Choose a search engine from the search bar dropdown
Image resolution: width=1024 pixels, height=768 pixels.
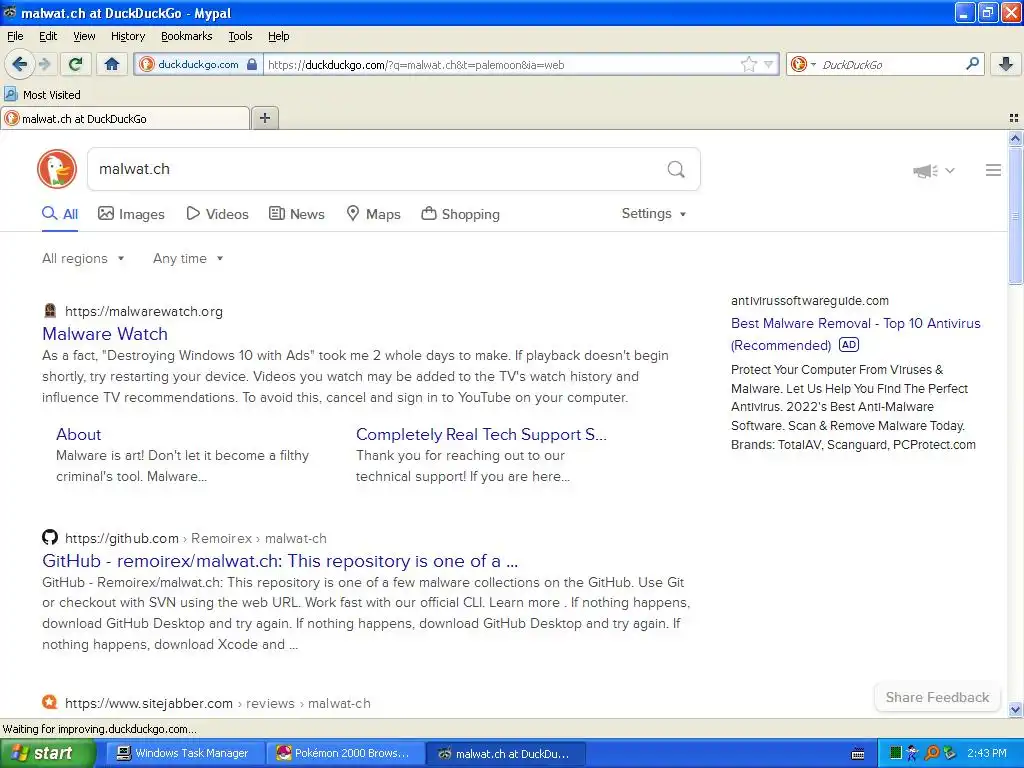[803, 64]
